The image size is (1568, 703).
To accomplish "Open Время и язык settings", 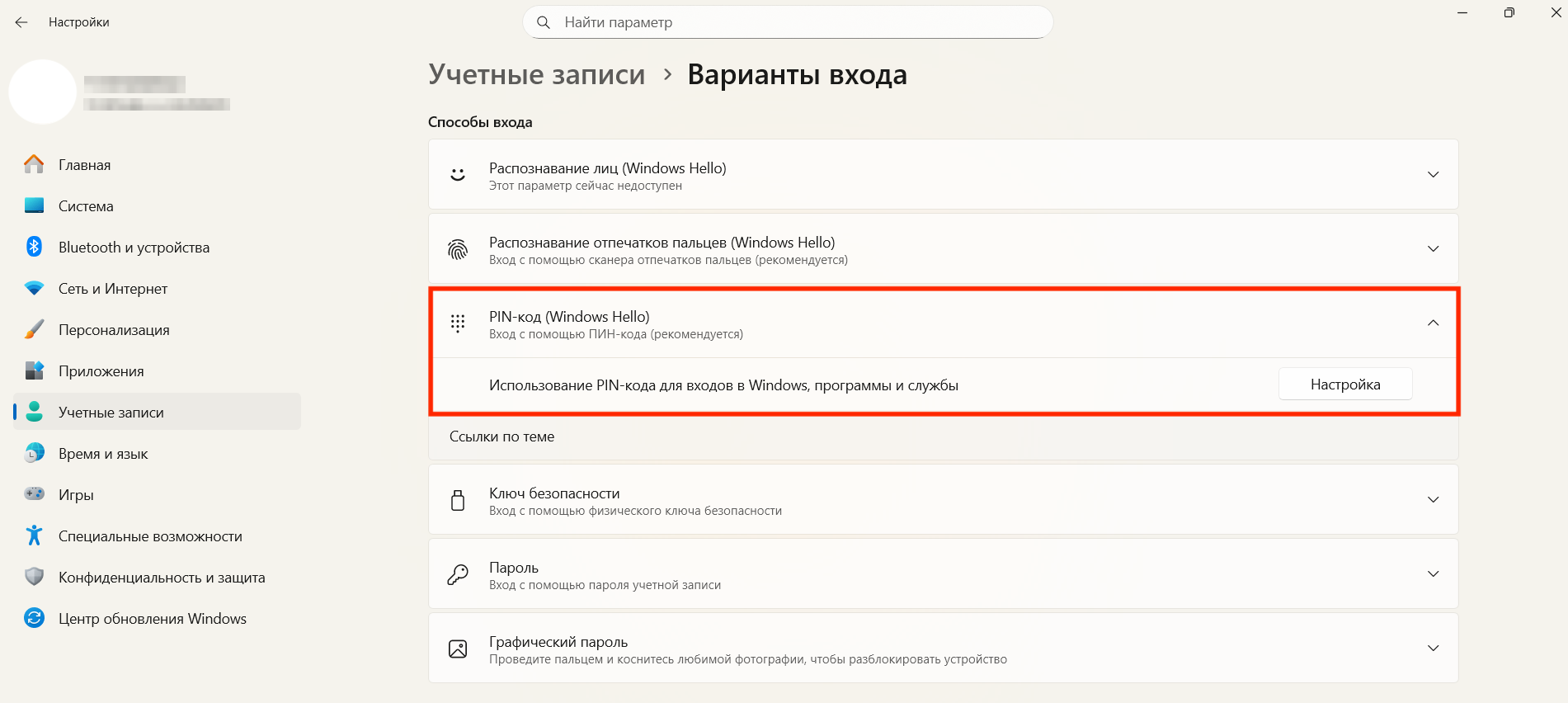I will pos(103,454).
